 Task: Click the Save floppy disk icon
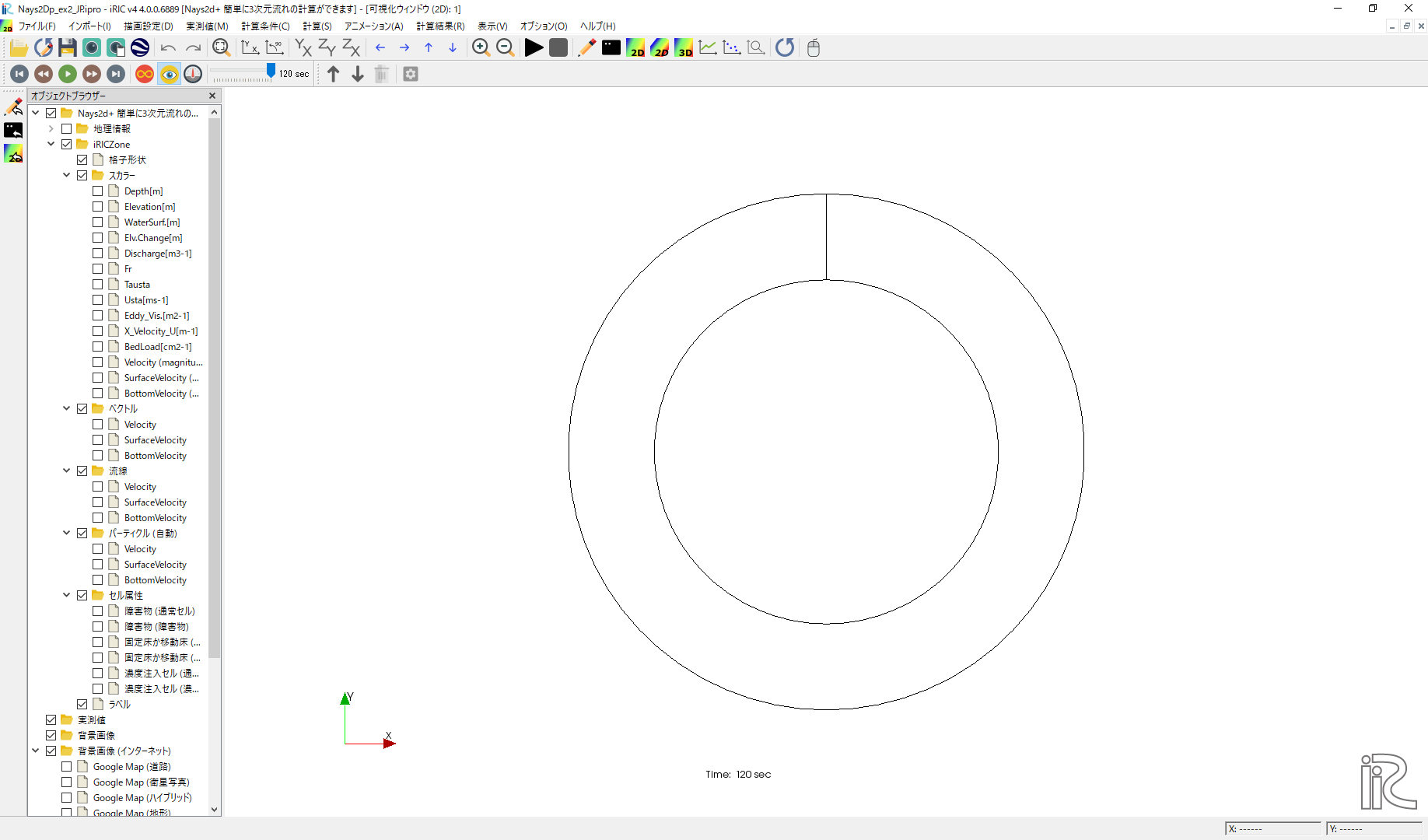click(68, 48)
